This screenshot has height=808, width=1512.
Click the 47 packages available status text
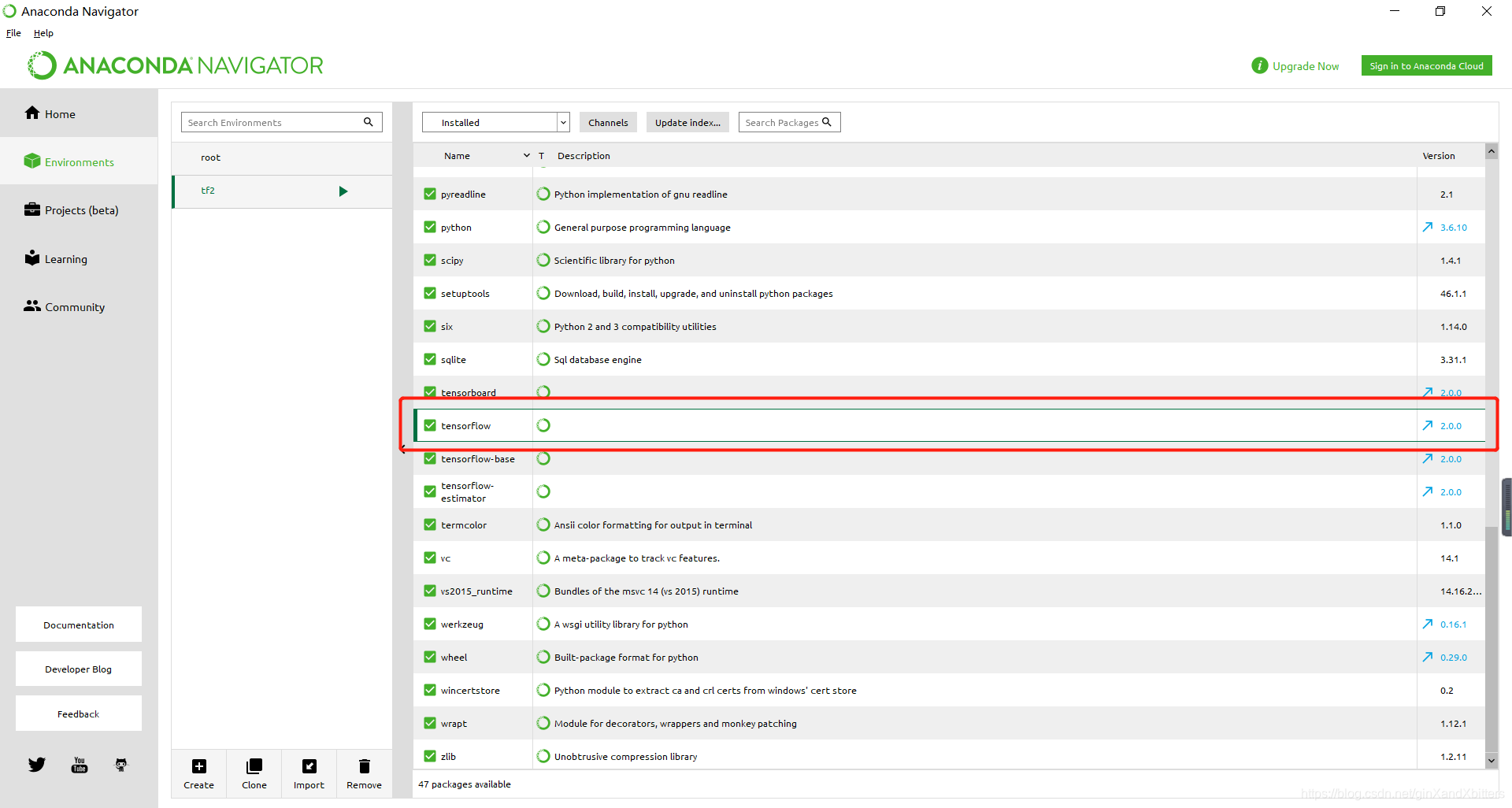pyautogui.click(x=465, y=784)
